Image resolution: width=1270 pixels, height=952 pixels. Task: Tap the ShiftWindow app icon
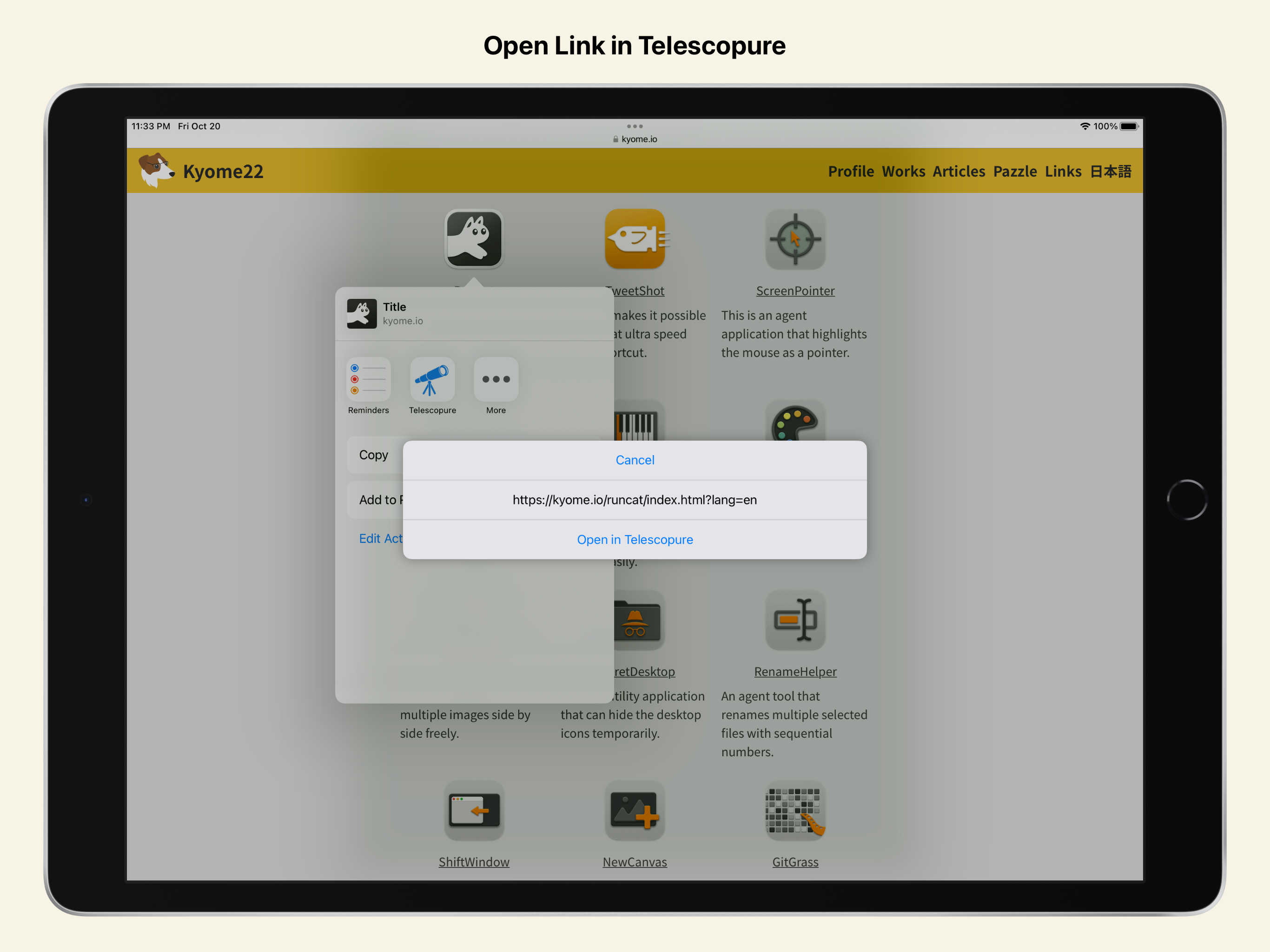click(474, 811)
